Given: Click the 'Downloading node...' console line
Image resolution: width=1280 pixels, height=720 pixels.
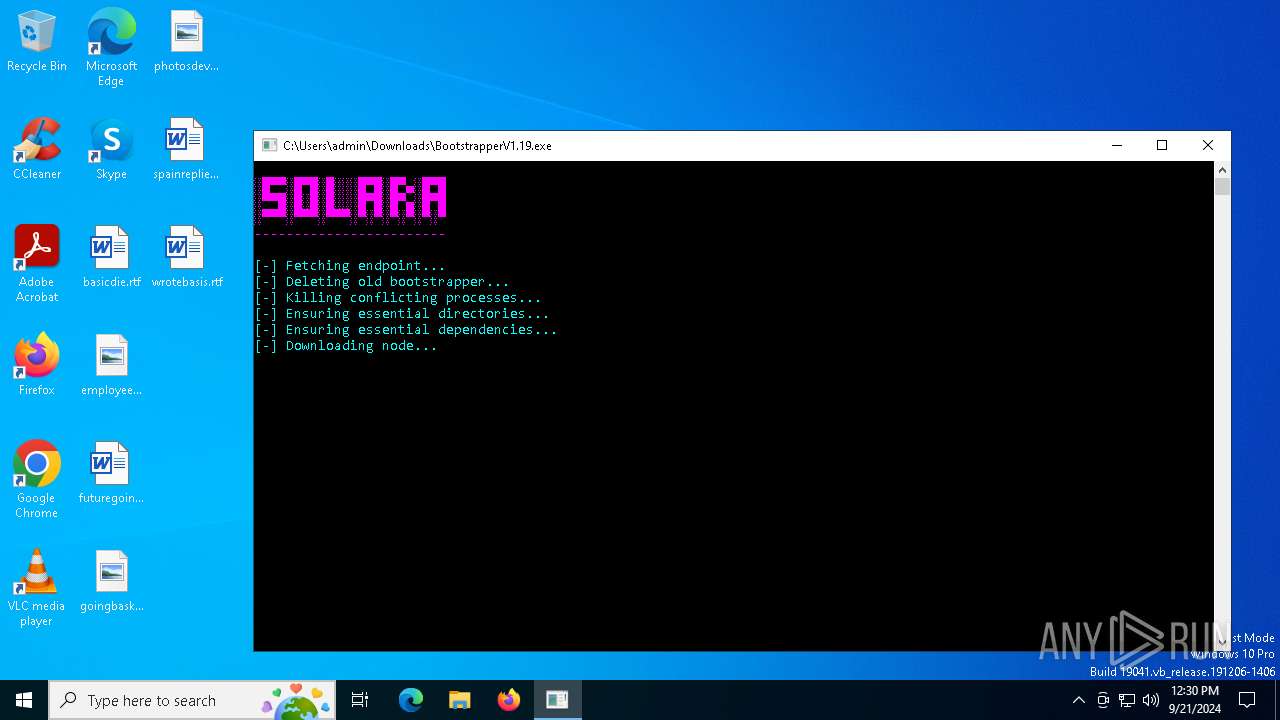Looking at the screenshot, I should (346, 346).
